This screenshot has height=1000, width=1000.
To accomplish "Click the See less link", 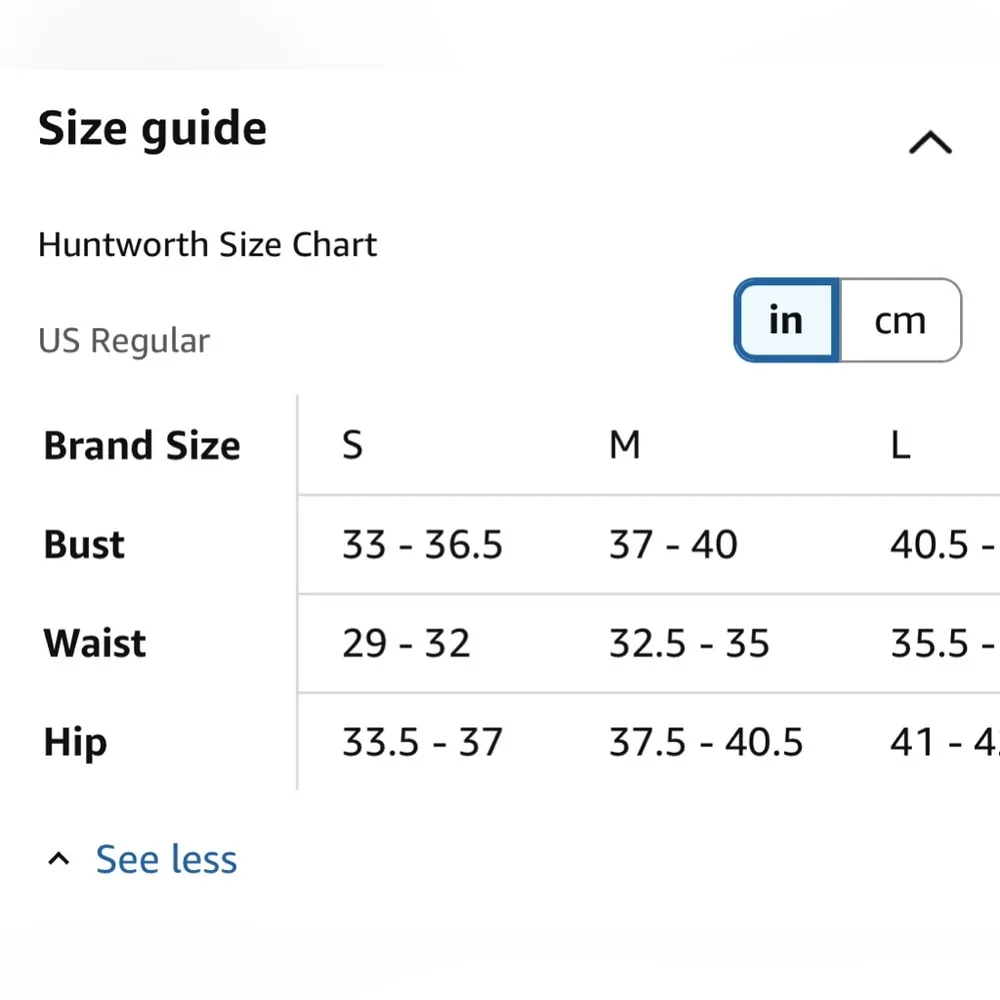I will (166, 859).
